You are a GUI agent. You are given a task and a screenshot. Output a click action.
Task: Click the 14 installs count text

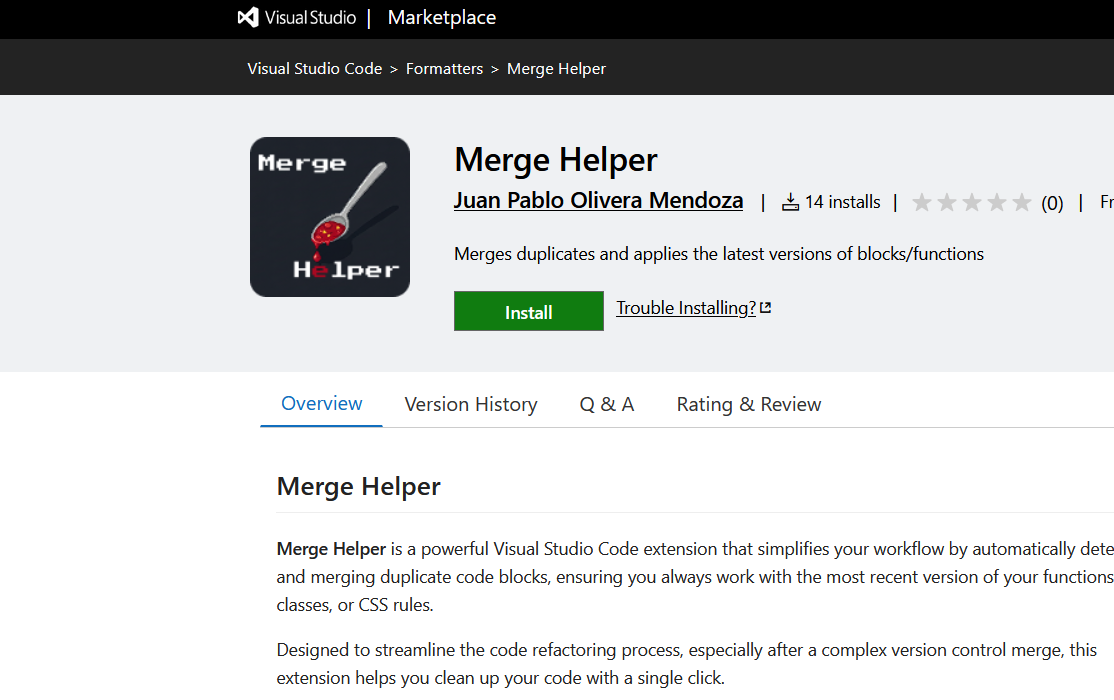[x=843, y=203]
